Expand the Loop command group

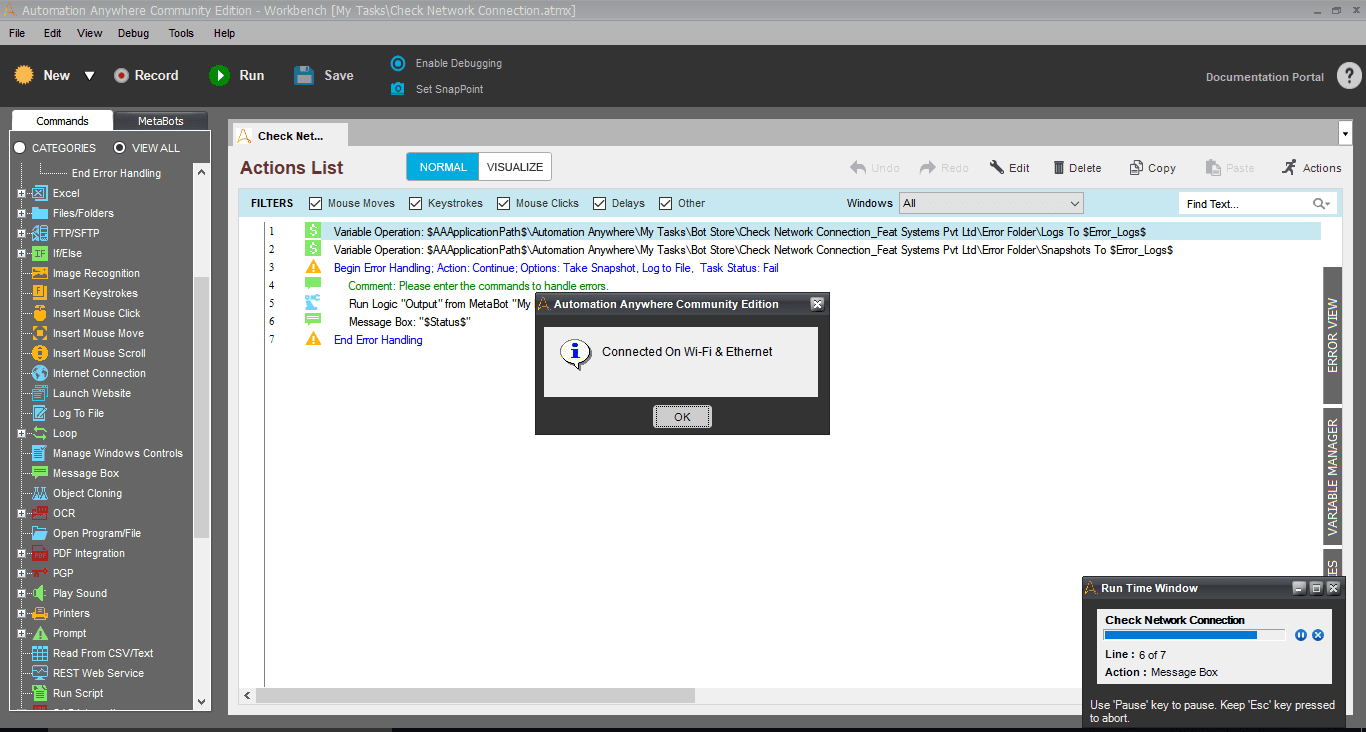click(21, 433)
